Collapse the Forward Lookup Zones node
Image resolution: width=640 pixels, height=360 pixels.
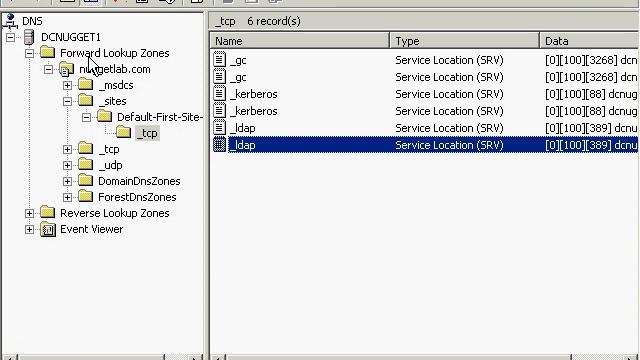click(x=29, y=53)
